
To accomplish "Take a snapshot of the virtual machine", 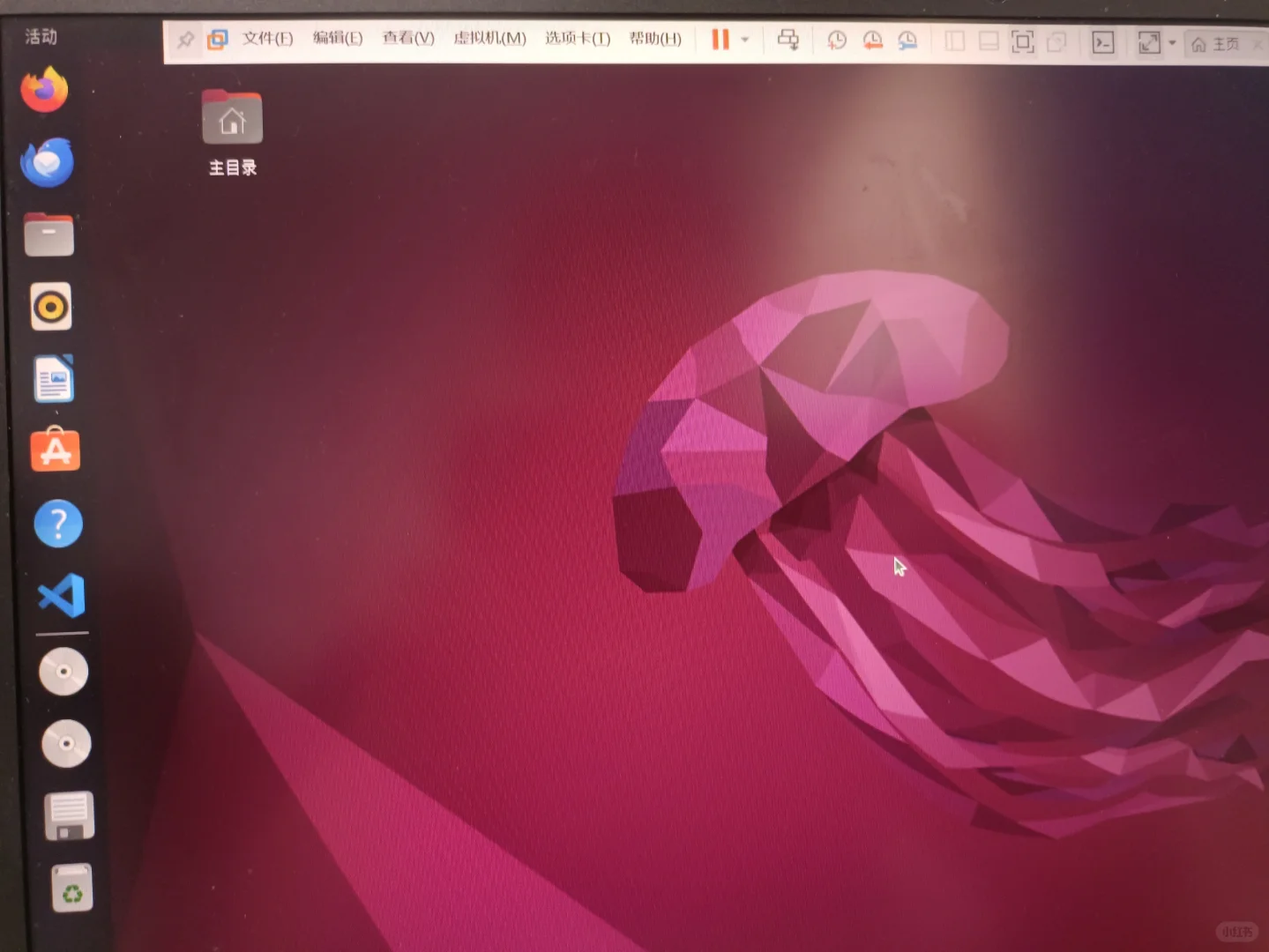I will click(x=837, y=40).
